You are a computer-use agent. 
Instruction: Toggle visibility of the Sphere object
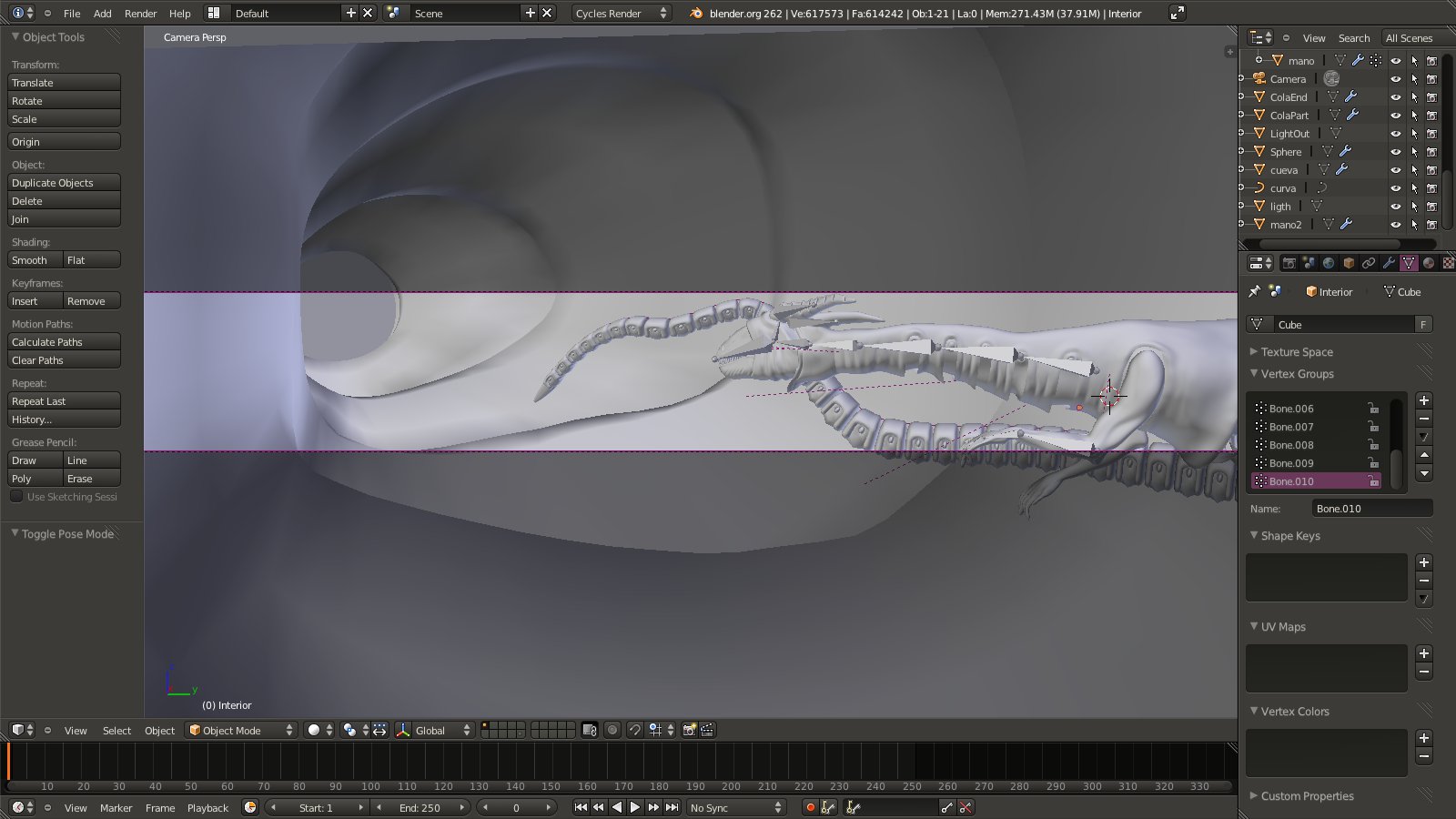point(1395,152)
